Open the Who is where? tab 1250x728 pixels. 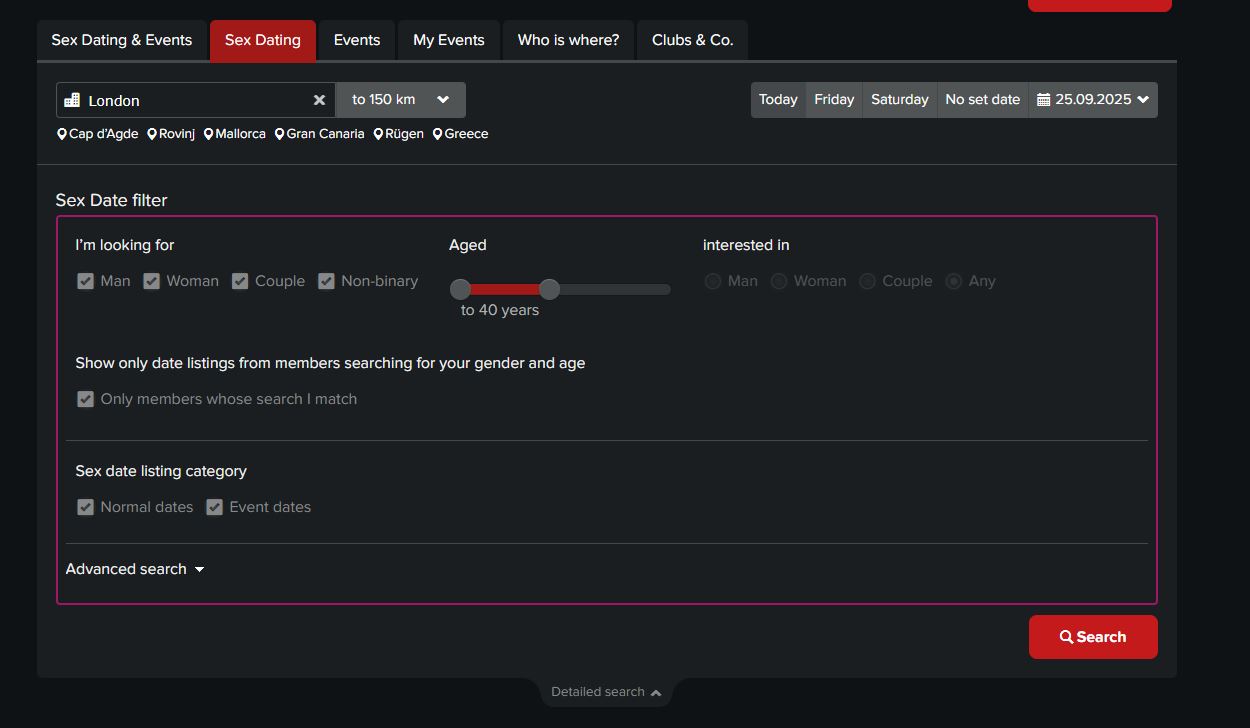[x=568, y=41]
